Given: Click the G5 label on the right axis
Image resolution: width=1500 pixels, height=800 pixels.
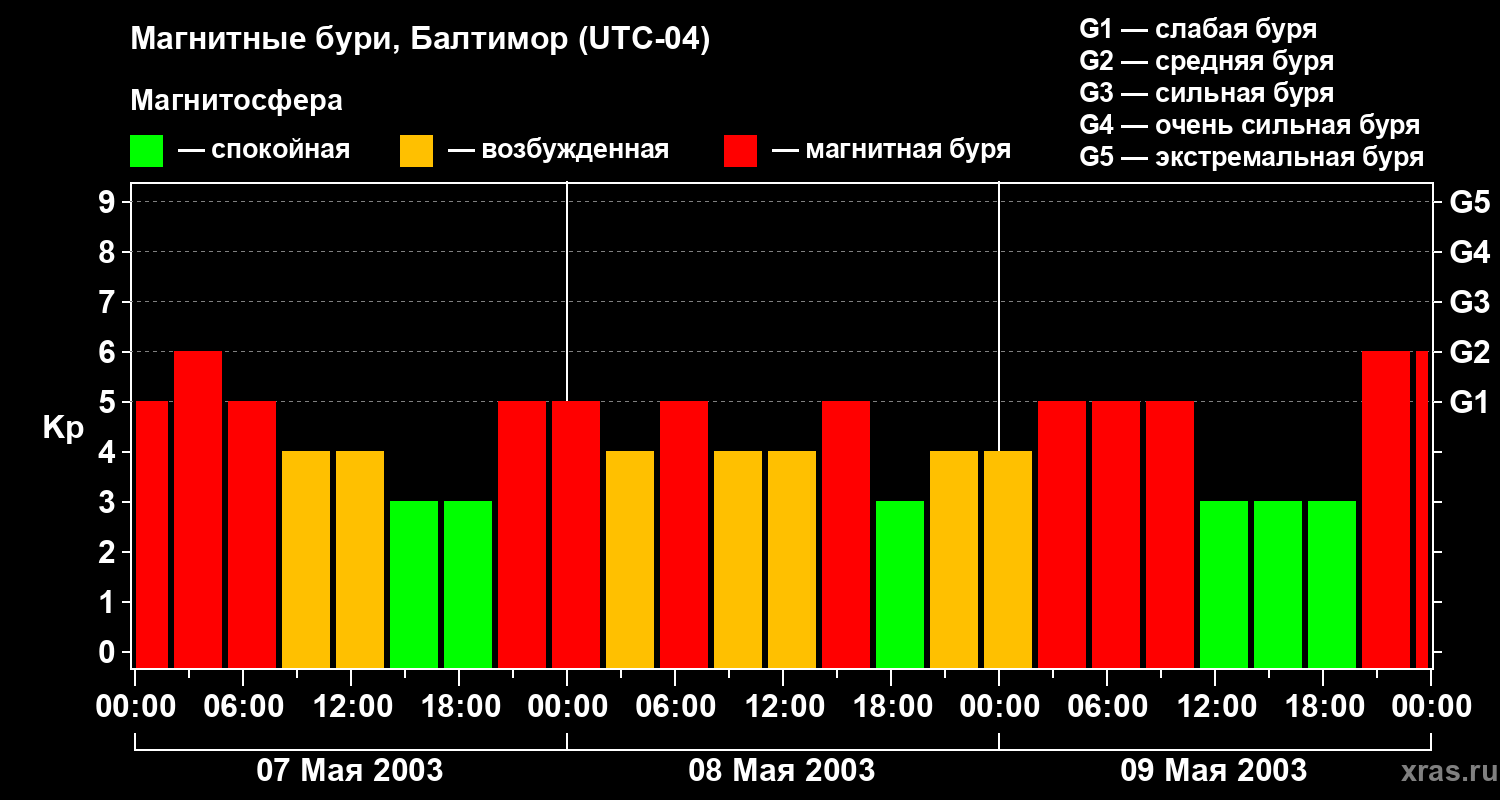Looking at the screenshot, I should tap(1469, 202).
